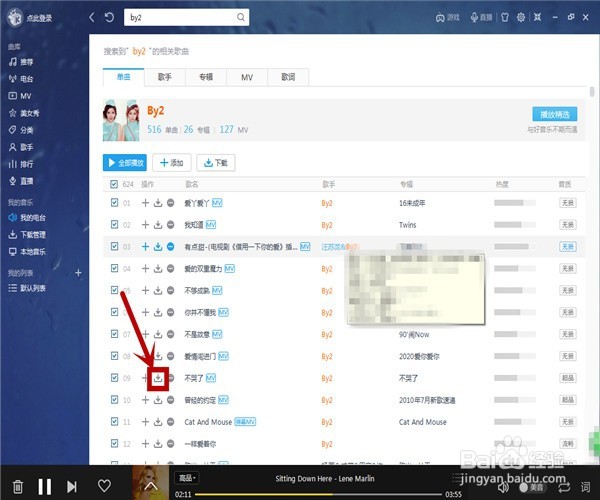Toggle the select-all checkbox in the header

point(114,184)
